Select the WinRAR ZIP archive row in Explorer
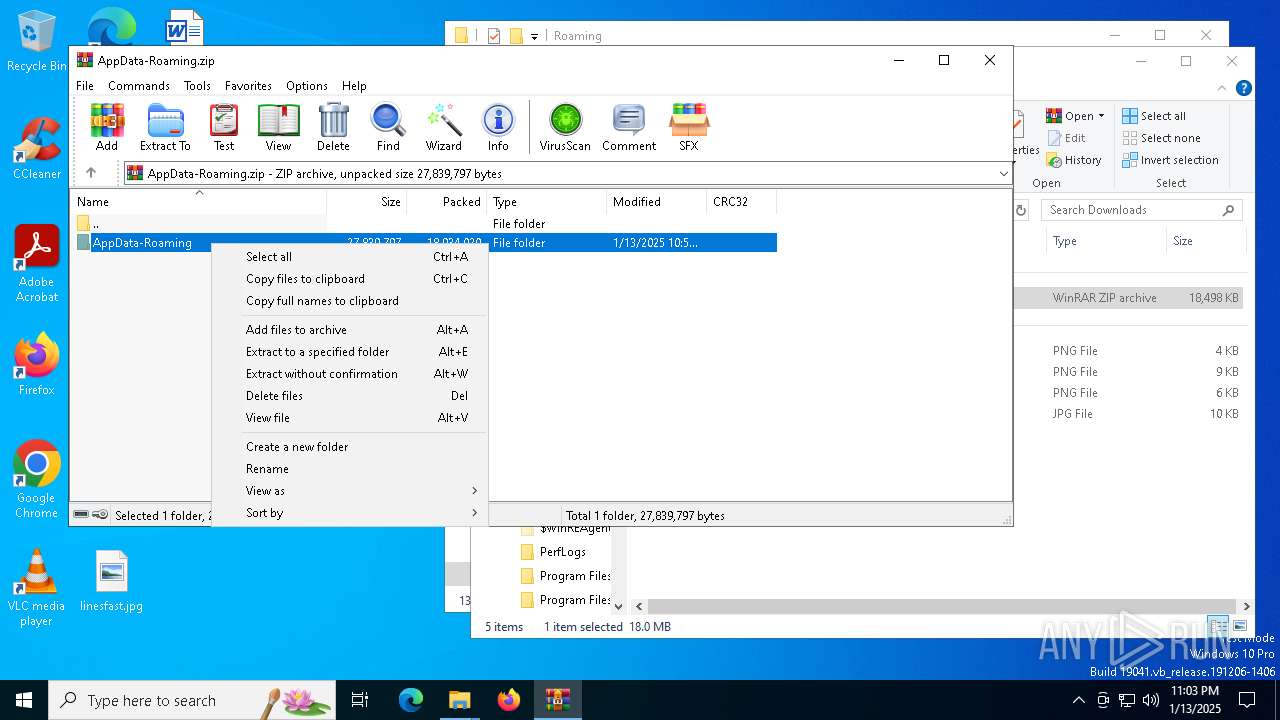The width and height of the screenshot is (1280, 720). click(1128, 298)
